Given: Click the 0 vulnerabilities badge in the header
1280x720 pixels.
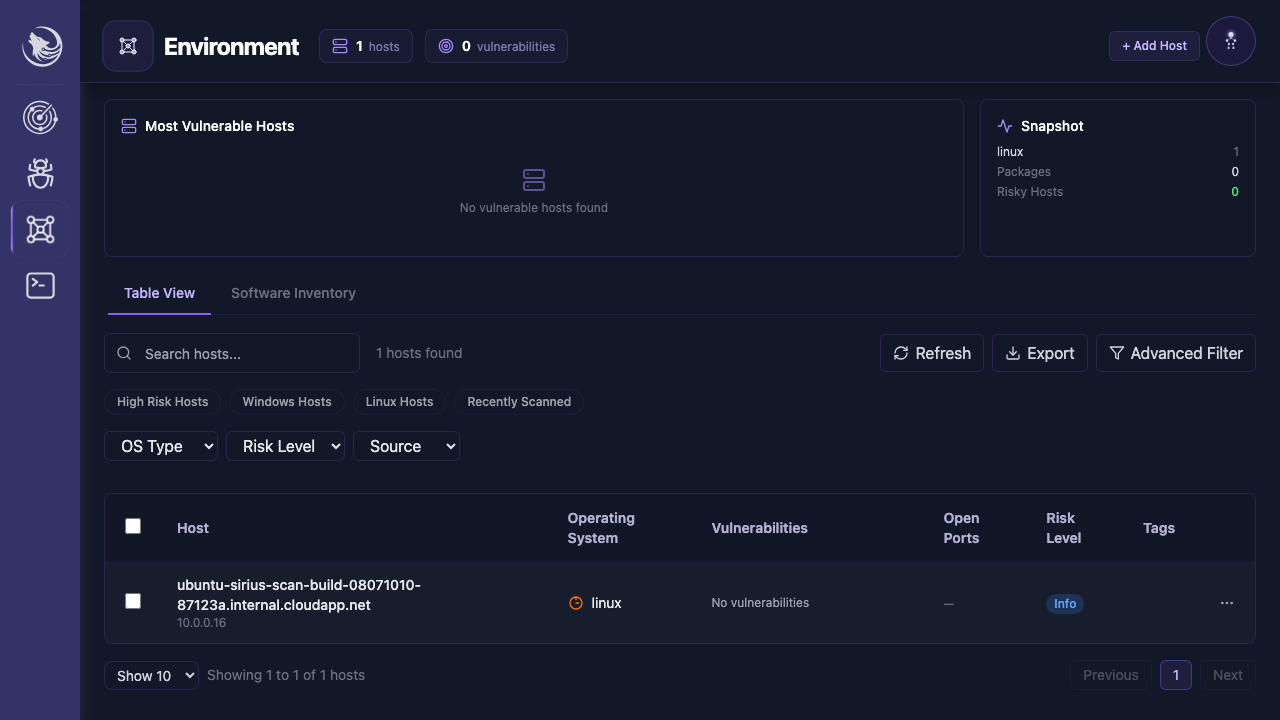Looking at the screenshot, I should point(496,46).
